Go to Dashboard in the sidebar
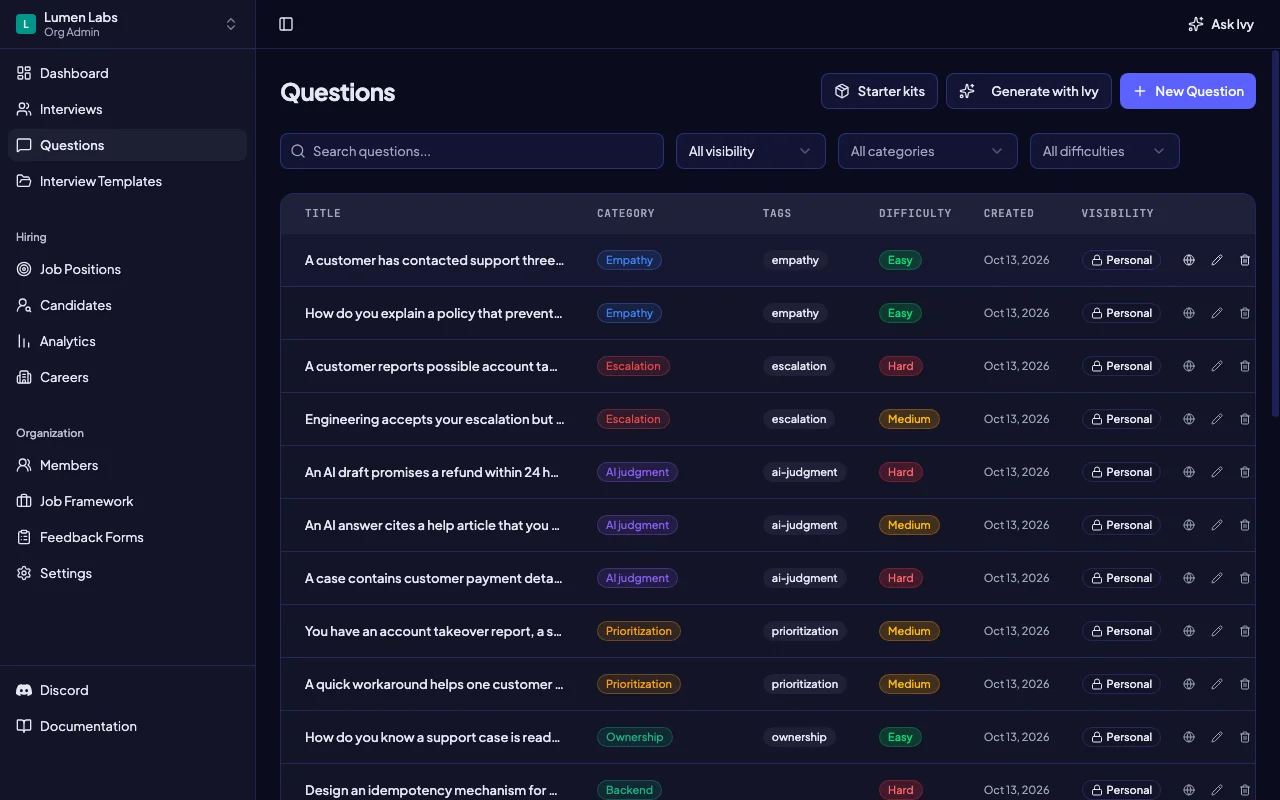Screen dimensions: 1280x800 127,73
